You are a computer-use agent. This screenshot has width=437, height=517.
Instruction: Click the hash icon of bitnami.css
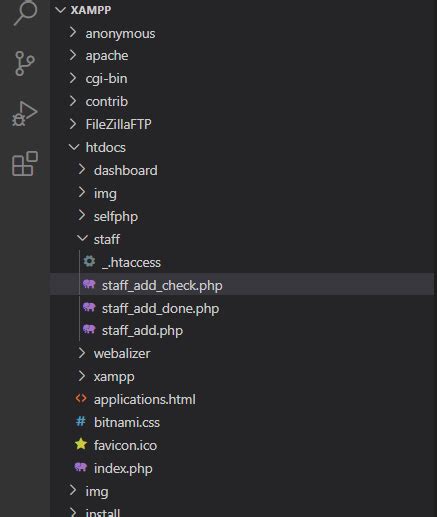(x=81, y=422)
